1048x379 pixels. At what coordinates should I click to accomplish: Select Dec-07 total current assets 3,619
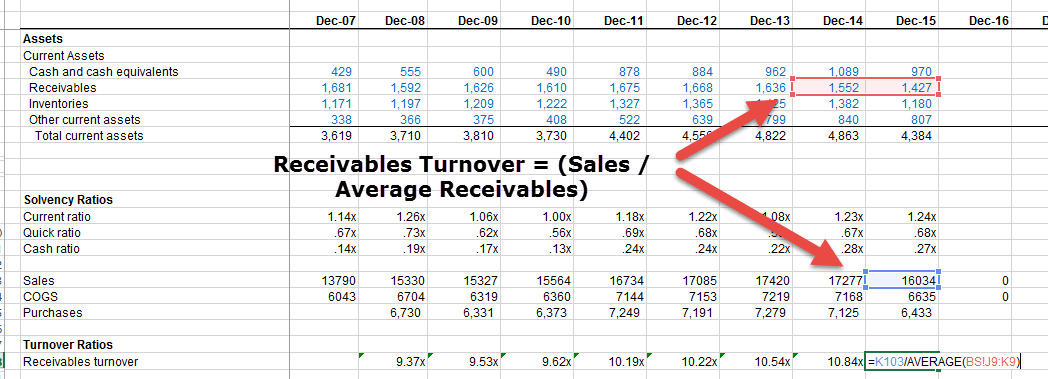click(x=325, y=136)
